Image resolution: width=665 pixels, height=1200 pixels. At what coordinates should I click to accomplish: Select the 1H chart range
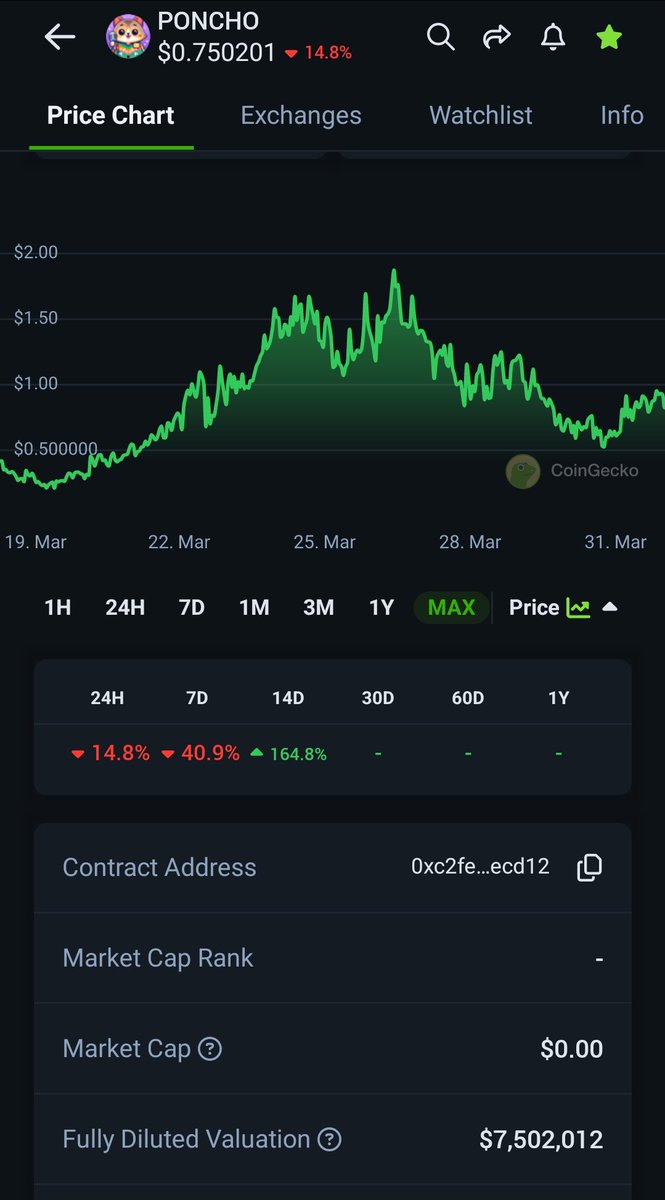pos(58,607)
